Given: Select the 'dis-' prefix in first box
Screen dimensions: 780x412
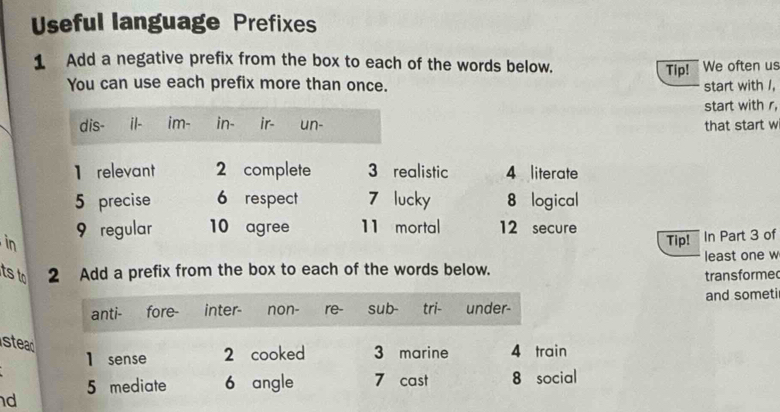Looking at the screenshot, I should [x=92, y=125].
